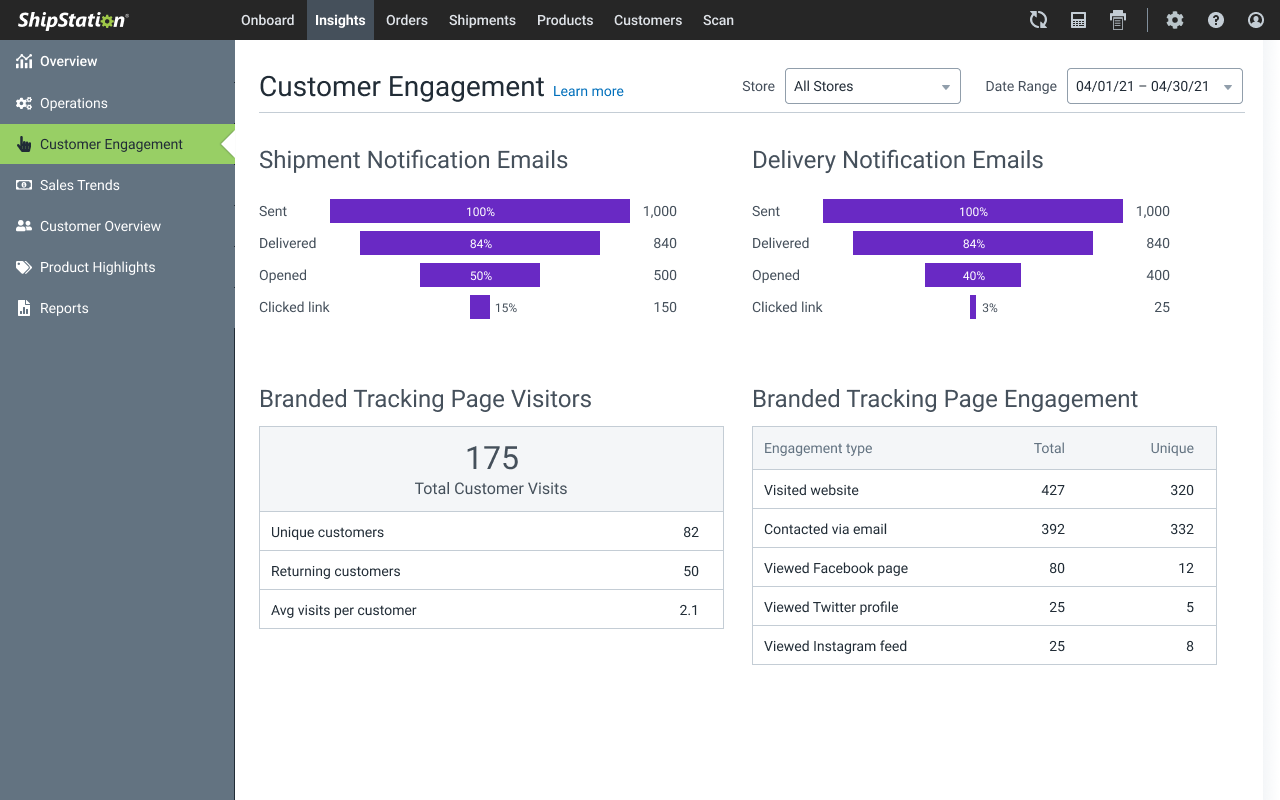Open the Shipments menu

tap(482, 20)
